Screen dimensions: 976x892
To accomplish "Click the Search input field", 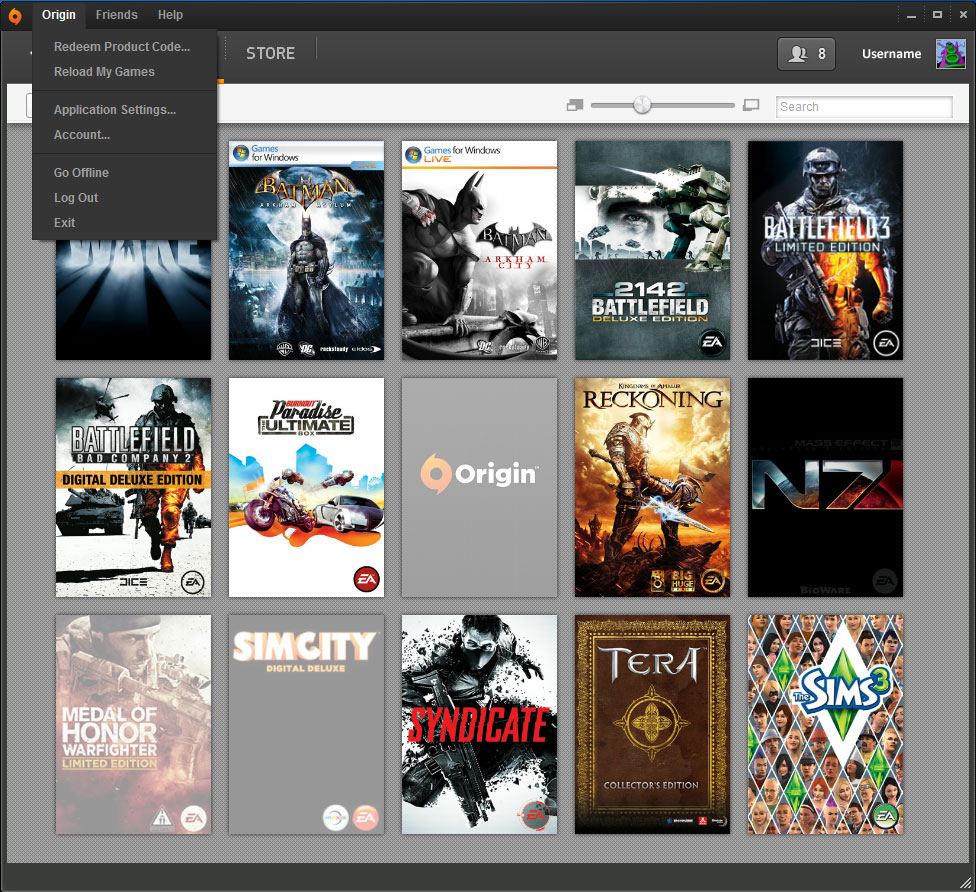I will [864, 106].
